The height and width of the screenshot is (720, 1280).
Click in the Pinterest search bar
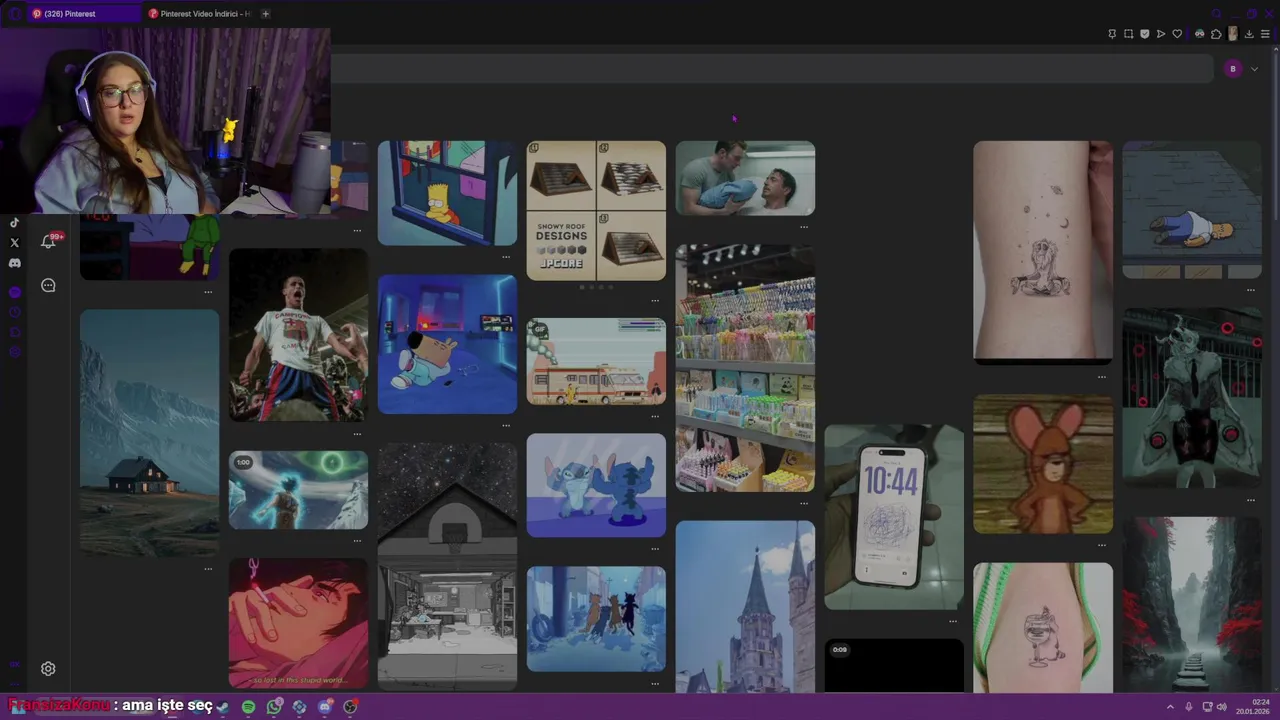point(771,68)
